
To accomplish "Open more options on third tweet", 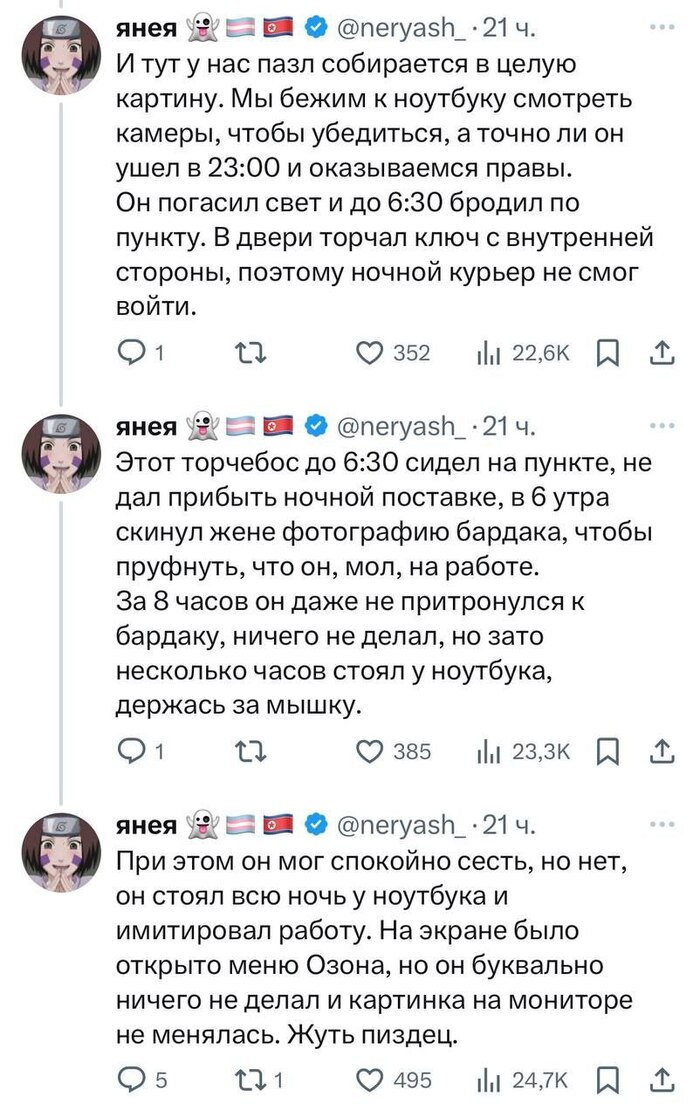I will coord(662,824).
